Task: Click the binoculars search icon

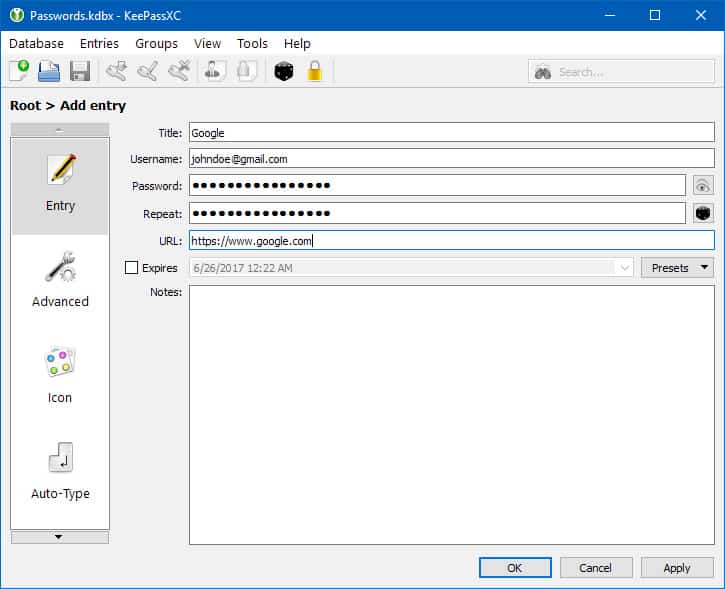Action: 543,72
